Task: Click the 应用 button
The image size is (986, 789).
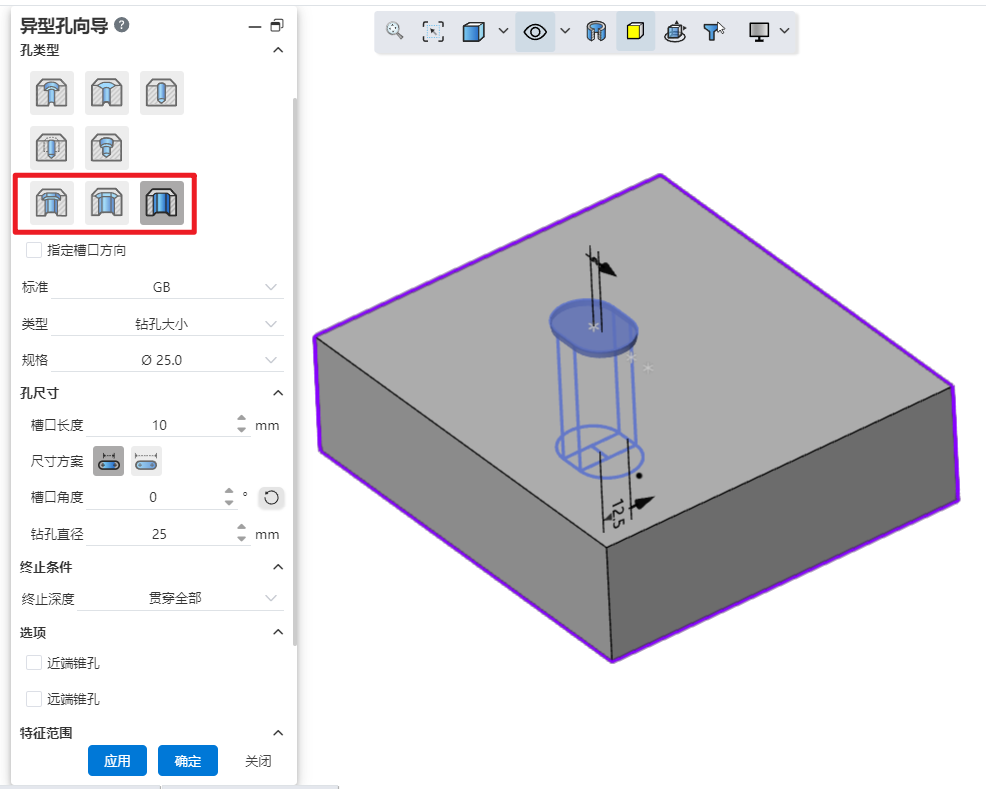Action: (117, 761)
